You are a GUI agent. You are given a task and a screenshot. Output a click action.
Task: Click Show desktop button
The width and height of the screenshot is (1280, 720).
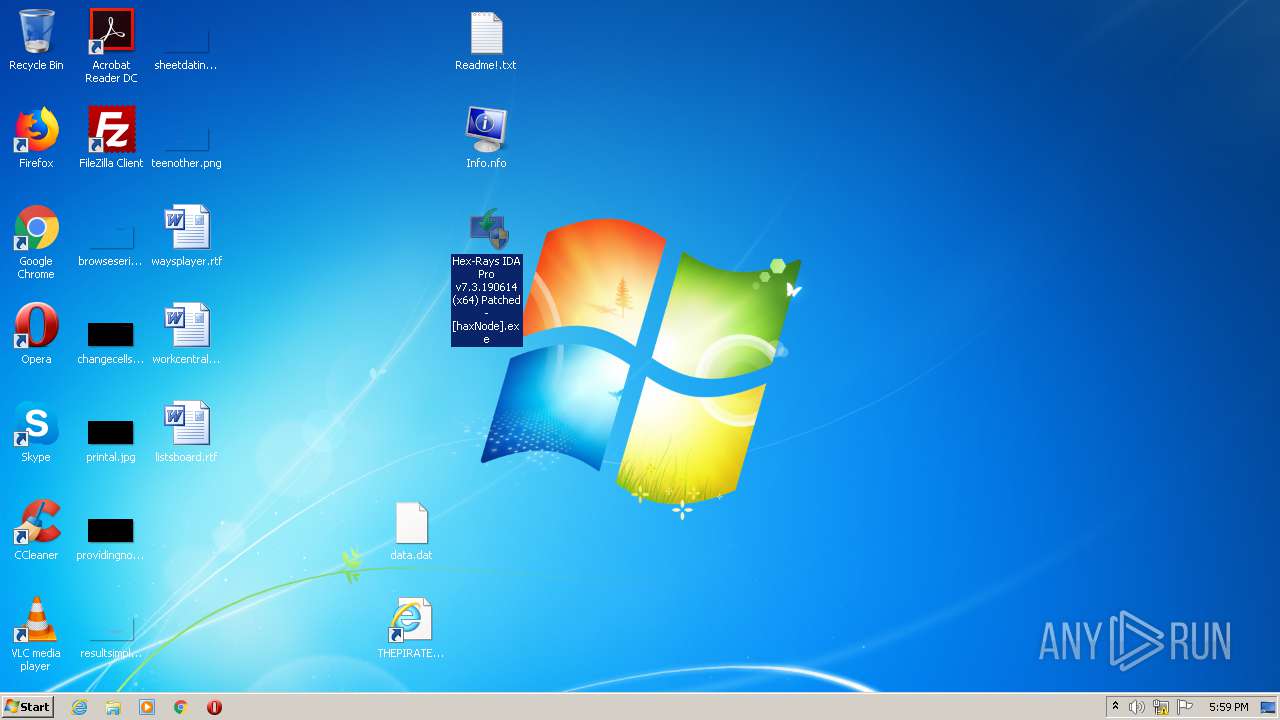click(1269, 707)
